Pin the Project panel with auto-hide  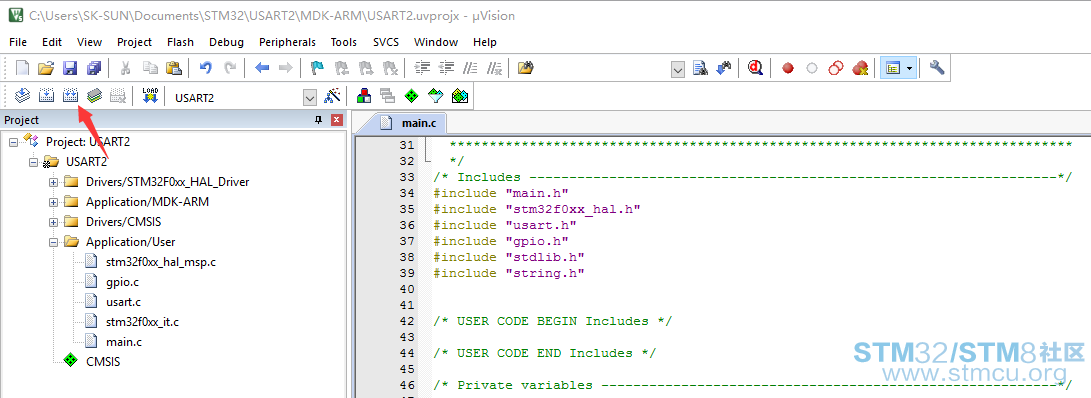click(x=319, y=120)
